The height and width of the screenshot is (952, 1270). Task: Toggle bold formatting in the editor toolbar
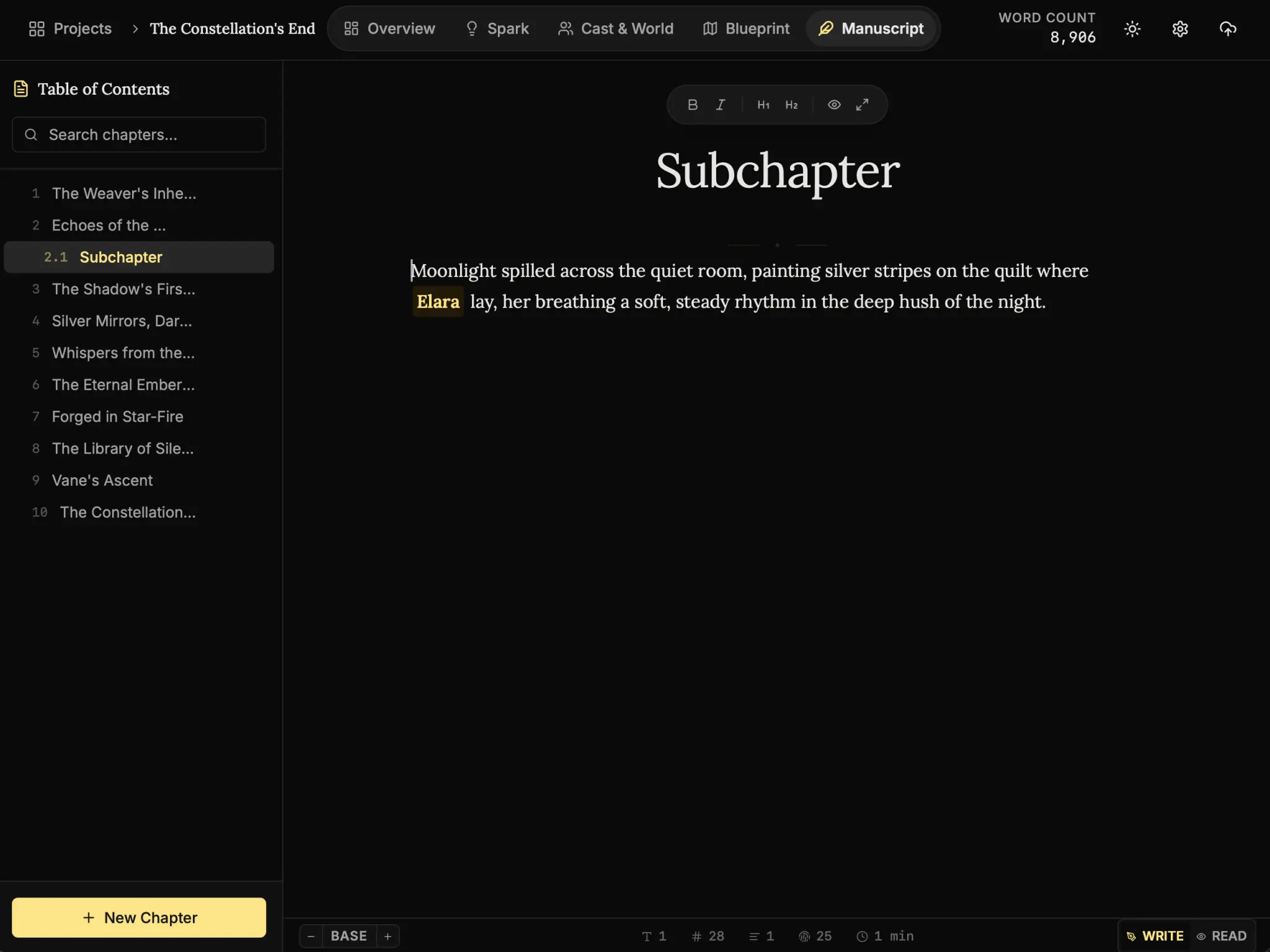pos(692,104)
